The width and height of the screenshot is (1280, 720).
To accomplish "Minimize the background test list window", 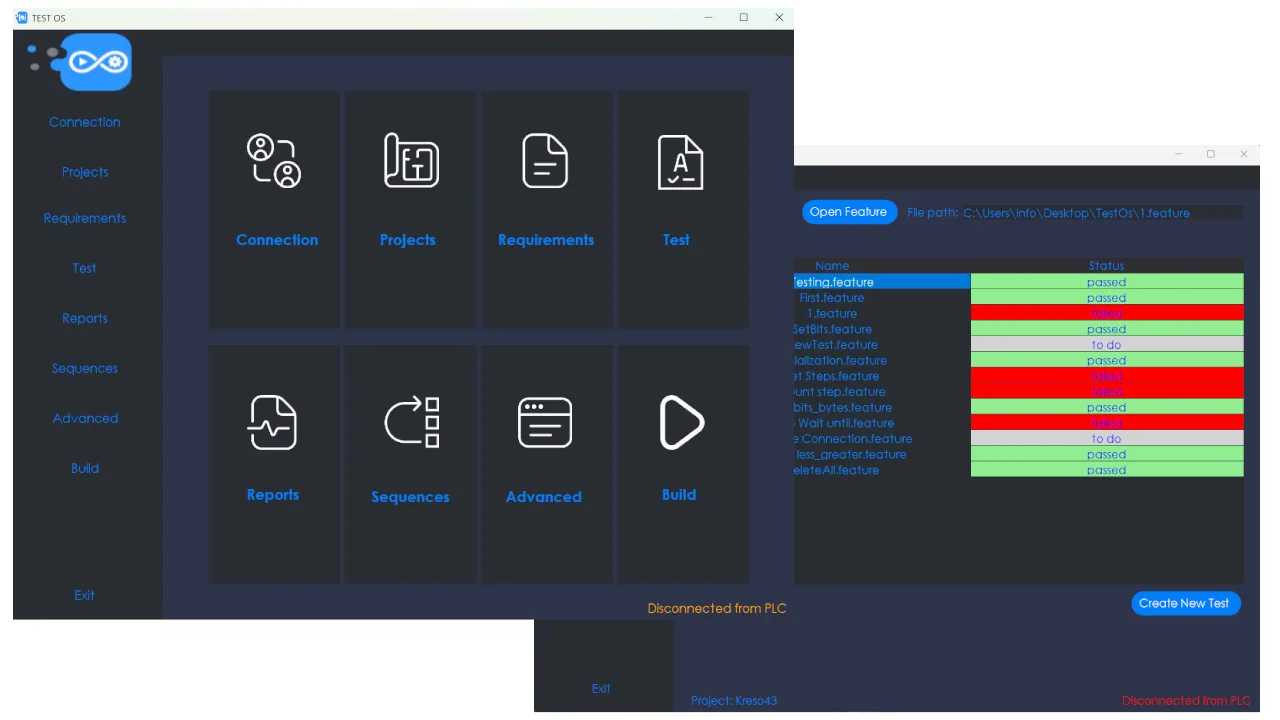I will point(1178,154).
